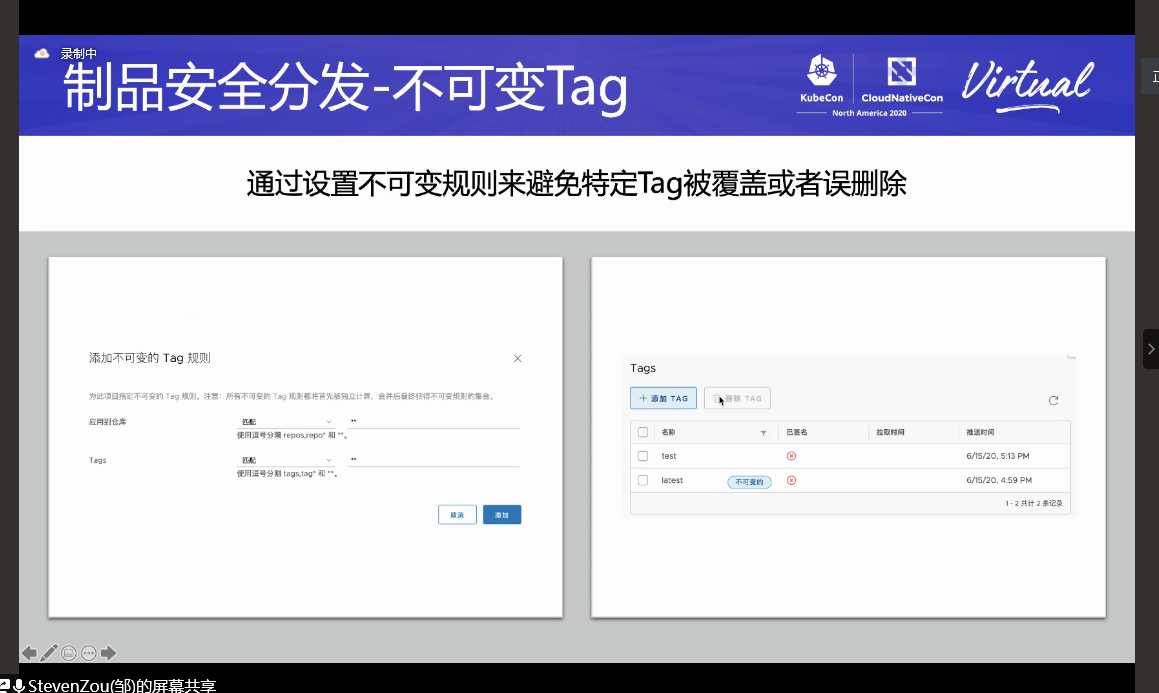Click microphone icon beside StevenZou
1159x693 pixels.
[x=18, y=686]
